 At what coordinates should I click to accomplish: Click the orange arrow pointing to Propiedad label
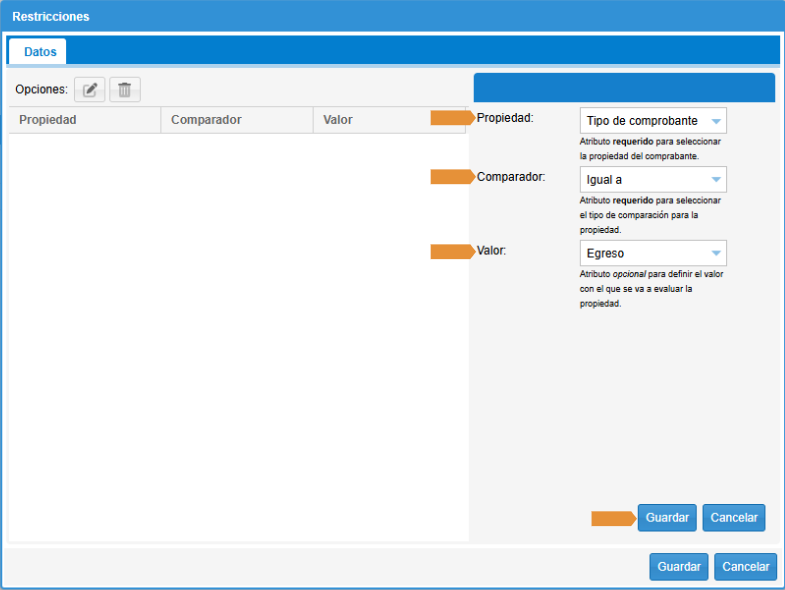coord(452,118)
